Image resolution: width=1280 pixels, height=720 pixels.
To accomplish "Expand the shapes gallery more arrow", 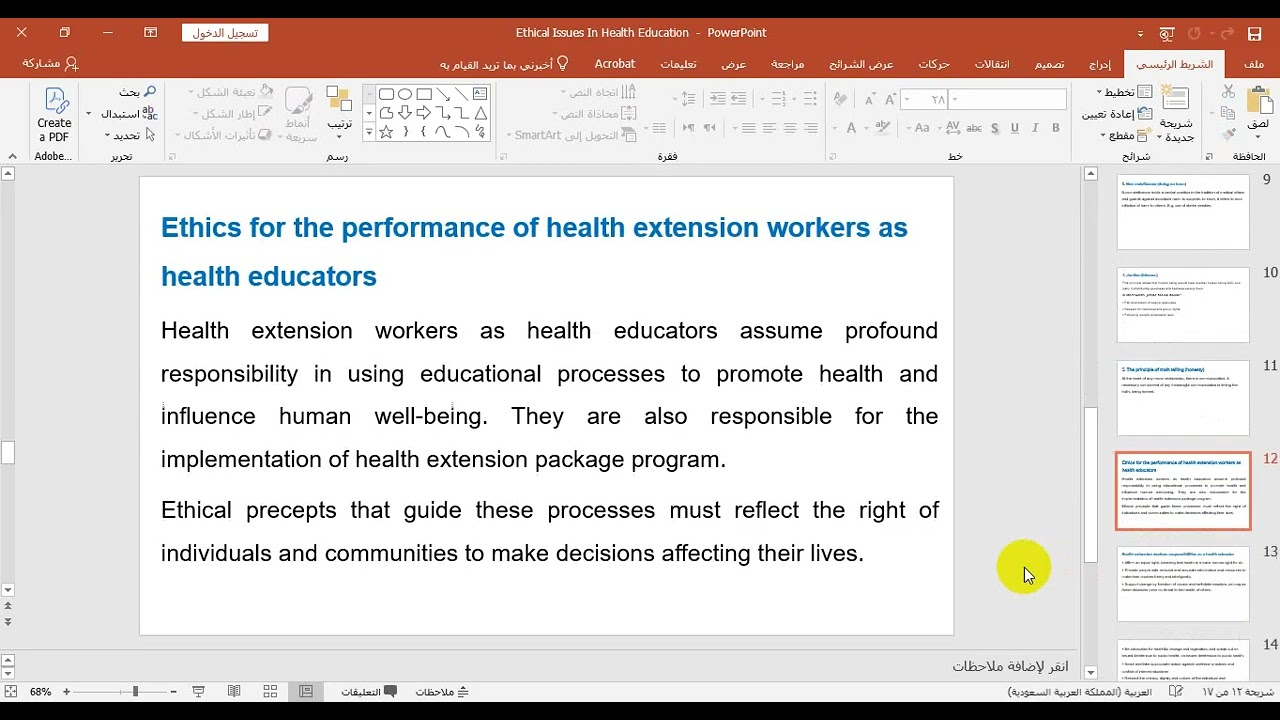I will click(x=369, y=131).
